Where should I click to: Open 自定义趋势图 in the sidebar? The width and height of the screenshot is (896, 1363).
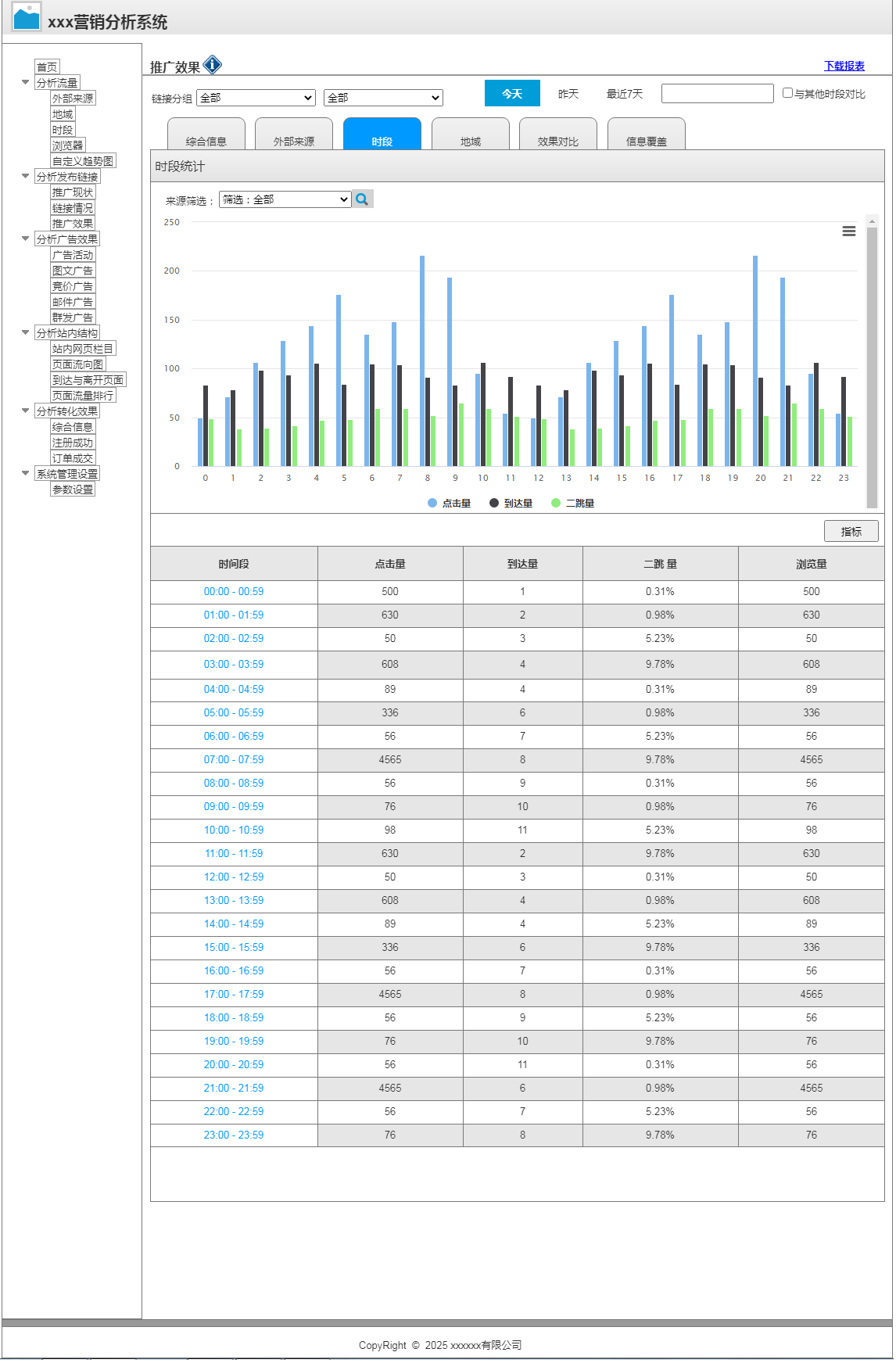tap(83, 161)
